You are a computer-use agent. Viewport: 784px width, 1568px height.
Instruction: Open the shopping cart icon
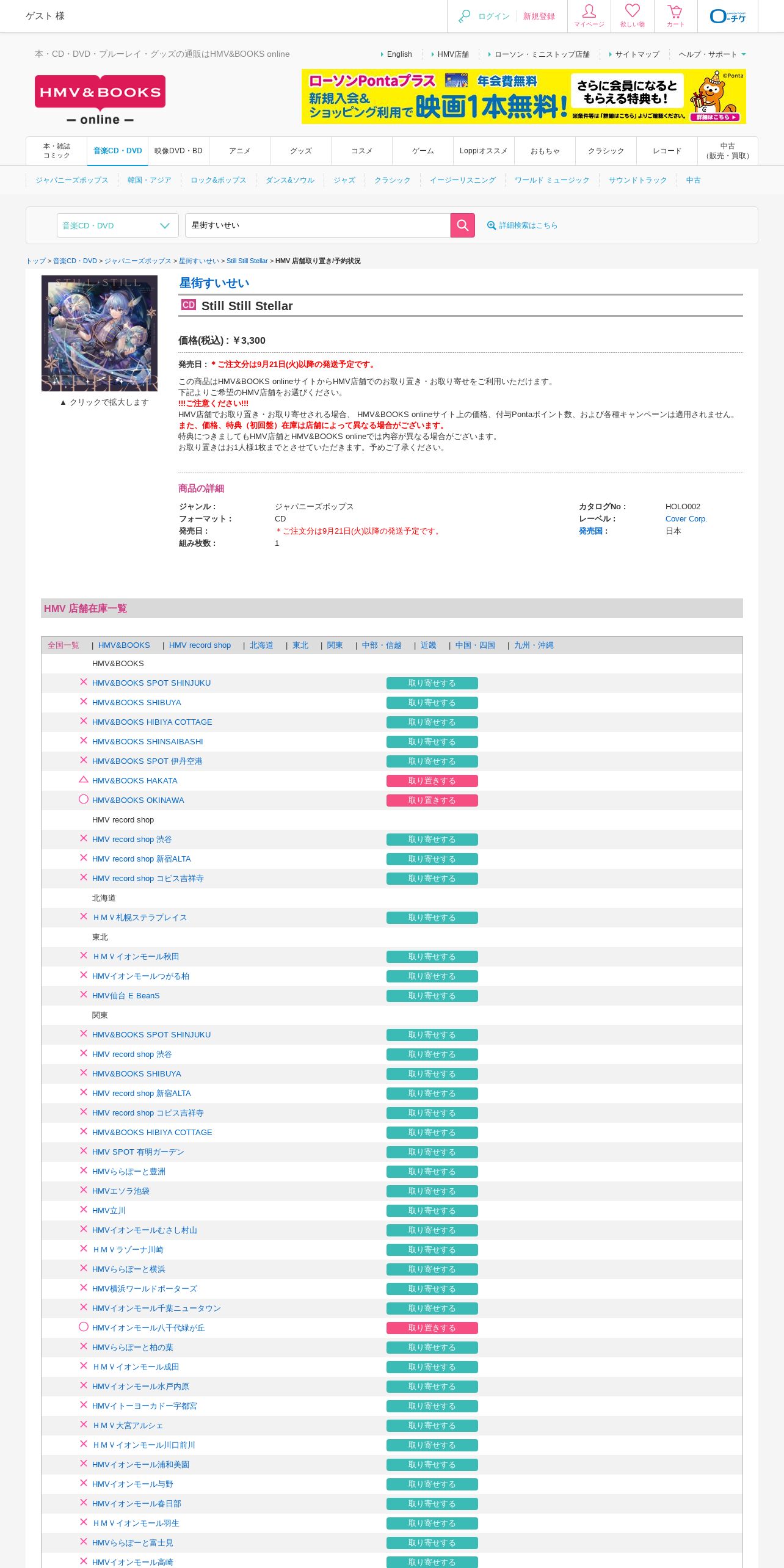[675, 16]
